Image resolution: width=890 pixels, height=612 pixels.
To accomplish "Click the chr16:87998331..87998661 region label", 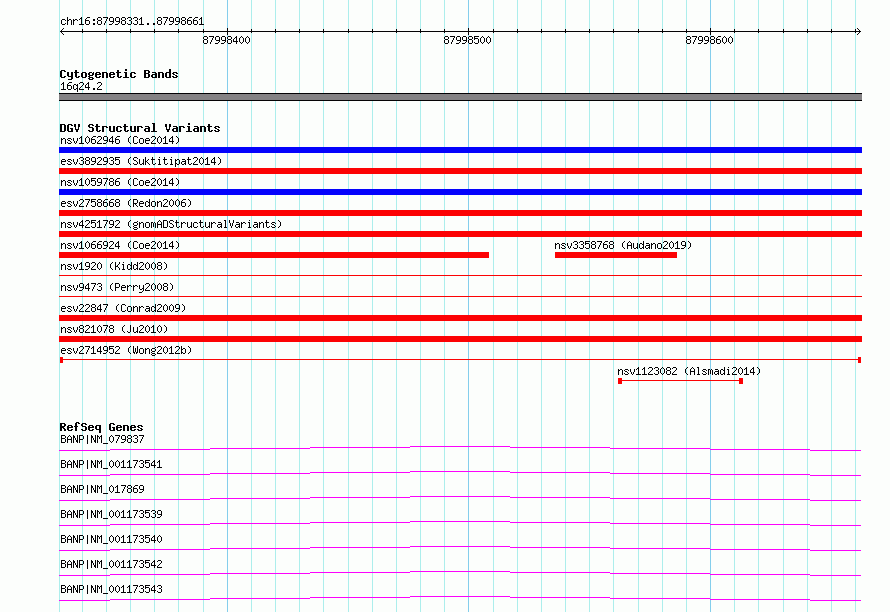I will pos(132,22).
